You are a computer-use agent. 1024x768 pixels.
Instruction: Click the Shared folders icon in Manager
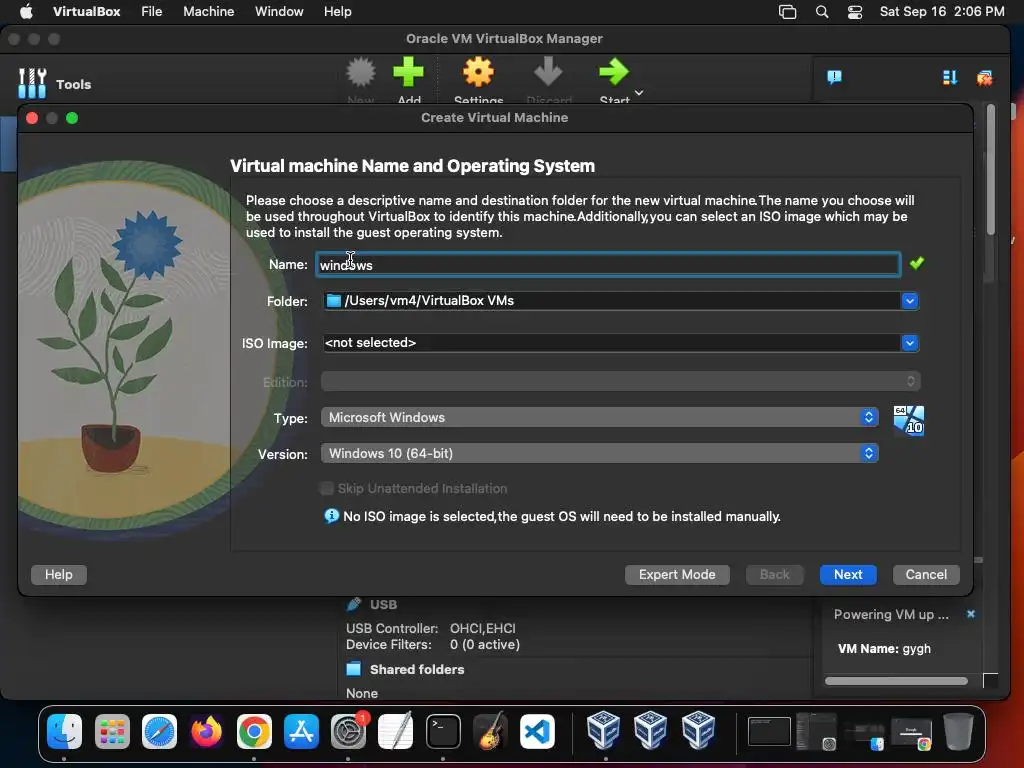pyautogui.click(x=353, y=669)
